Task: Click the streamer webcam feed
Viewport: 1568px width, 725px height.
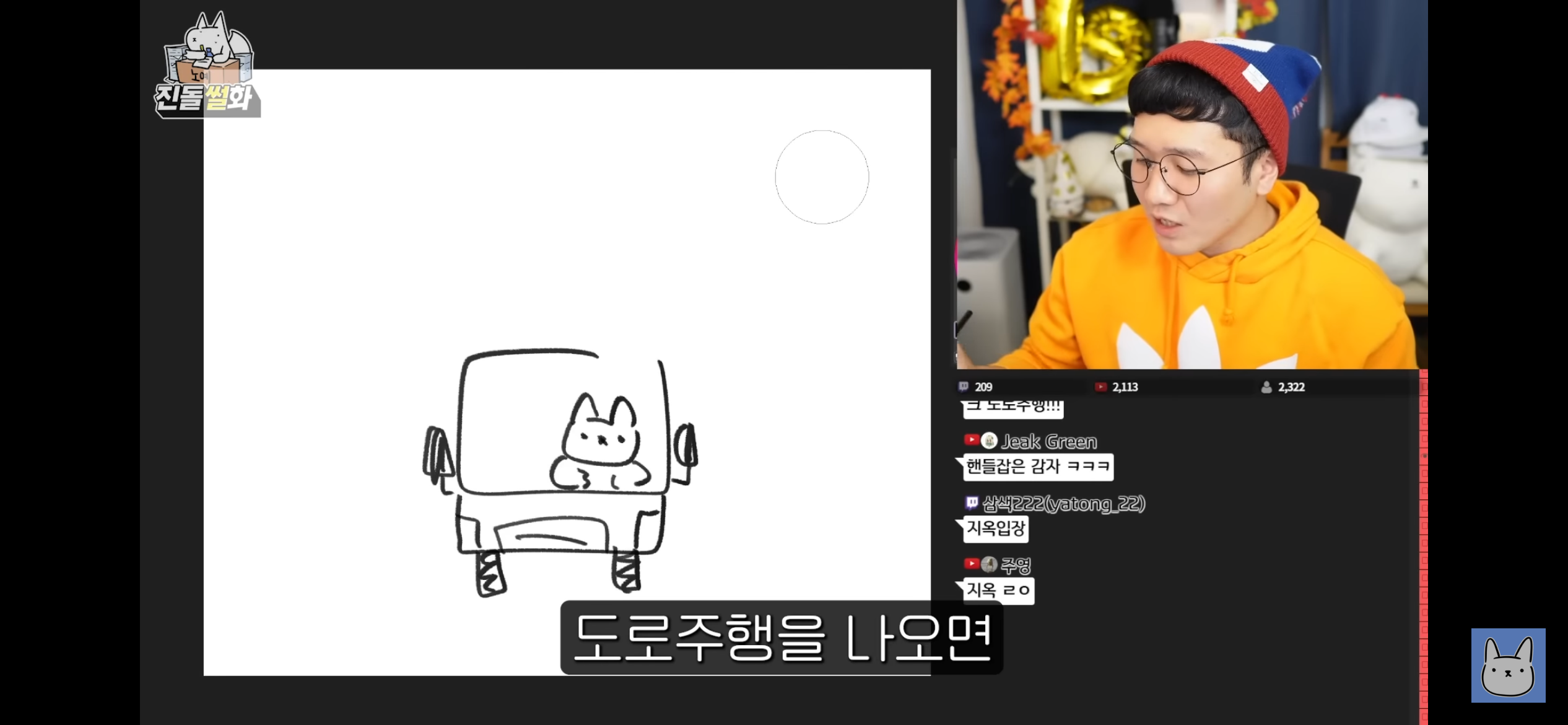Action: click(1192, 185)
